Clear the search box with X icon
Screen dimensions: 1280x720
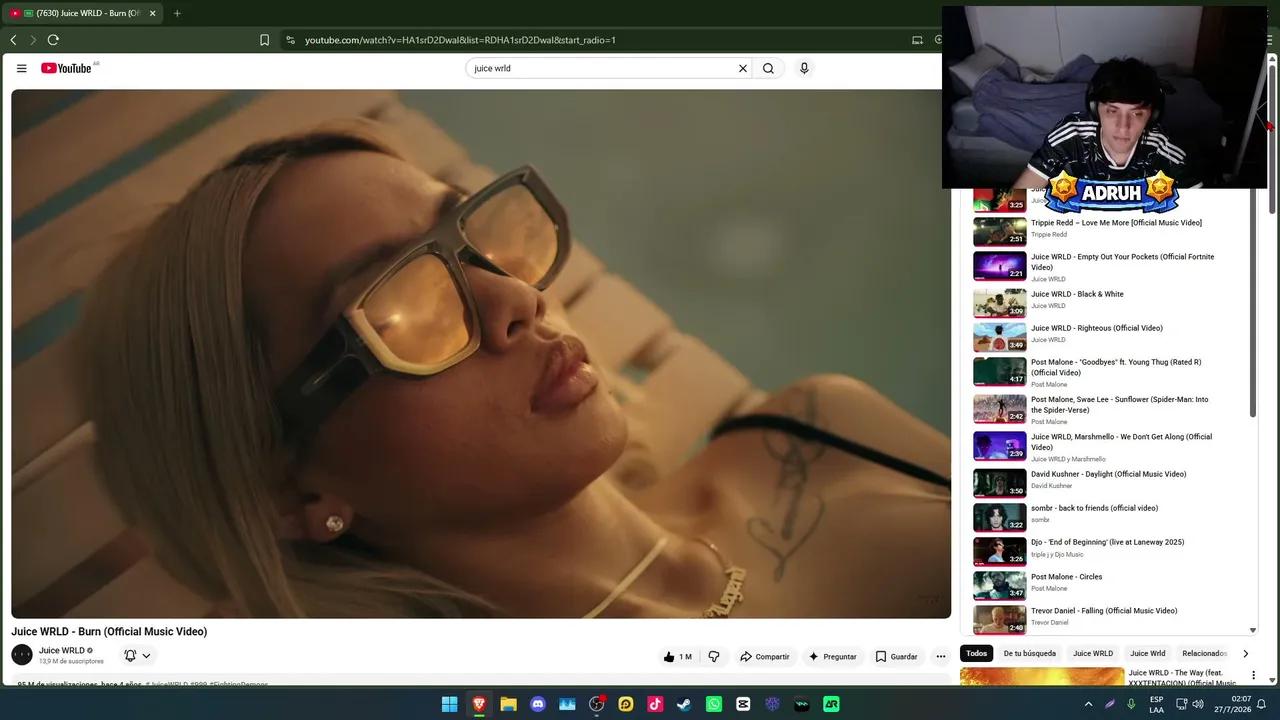pos(743,68)
